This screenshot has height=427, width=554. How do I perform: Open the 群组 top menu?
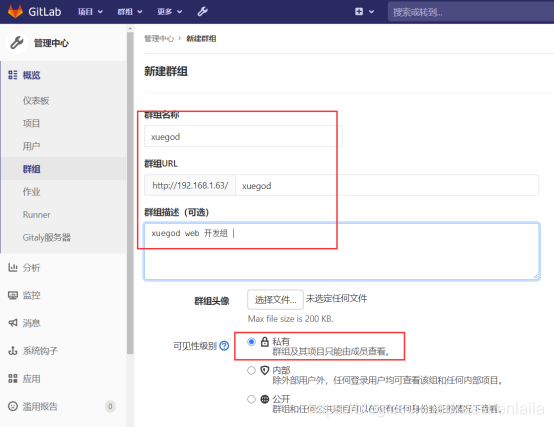130,12
